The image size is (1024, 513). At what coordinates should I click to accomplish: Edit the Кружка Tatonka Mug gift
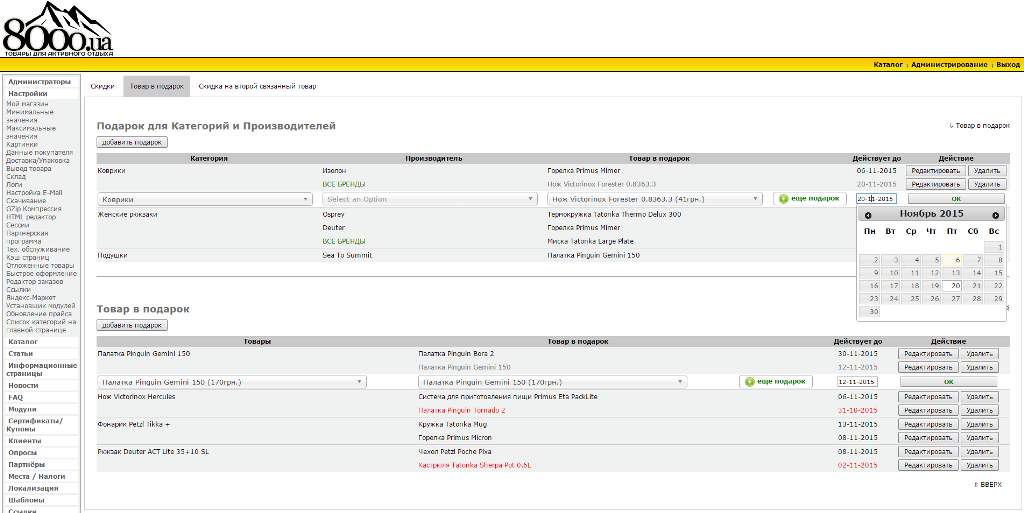tap(929, 424)
